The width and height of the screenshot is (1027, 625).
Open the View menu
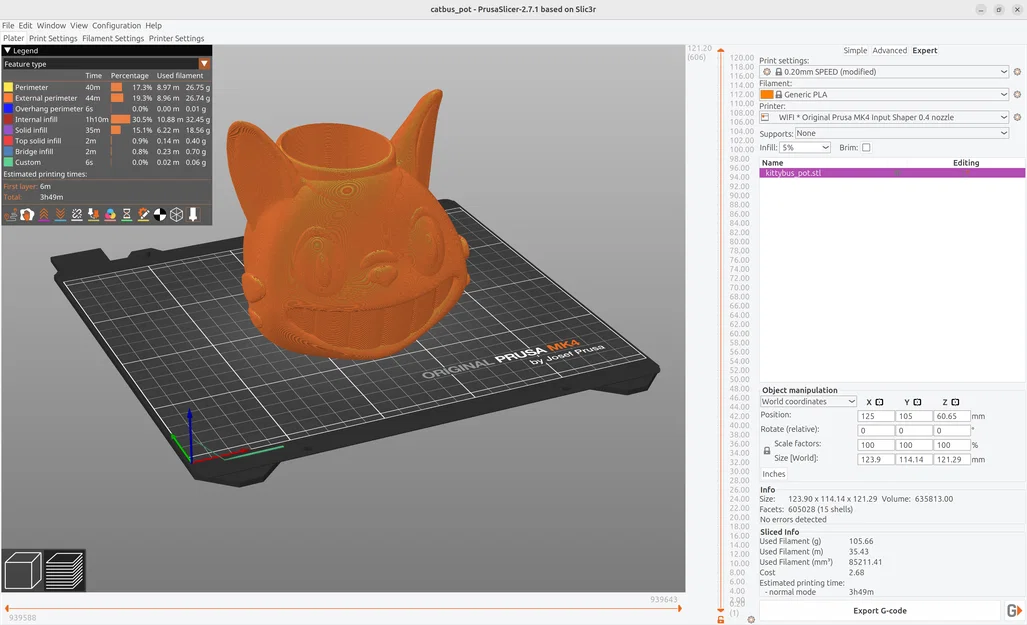pyautogui.click(x=79, y=26)
